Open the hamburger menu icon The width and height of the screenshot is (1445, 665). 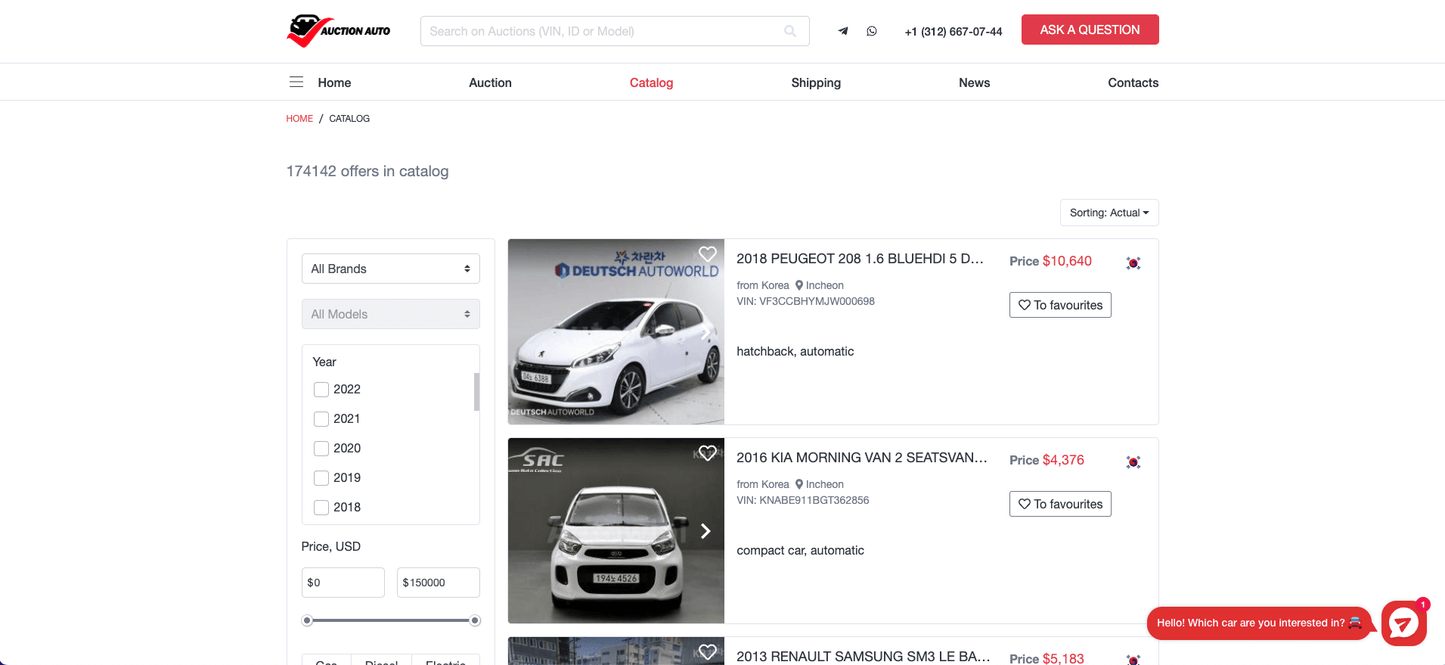tap(296, 82)
